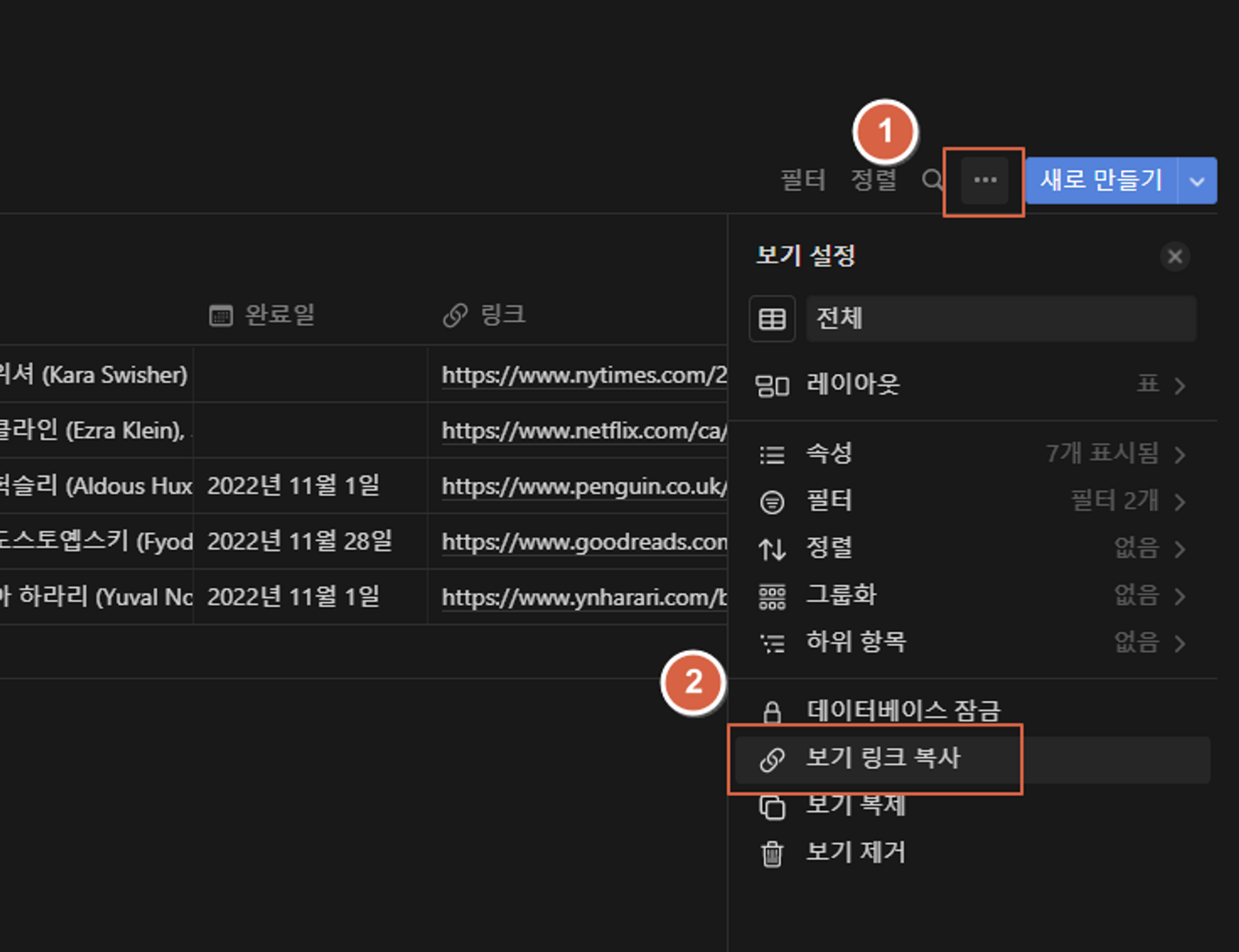Click the 속성 properties list icon
Image resolution: width=1239 pixels, height=952 pixels.
coord(772,454)
